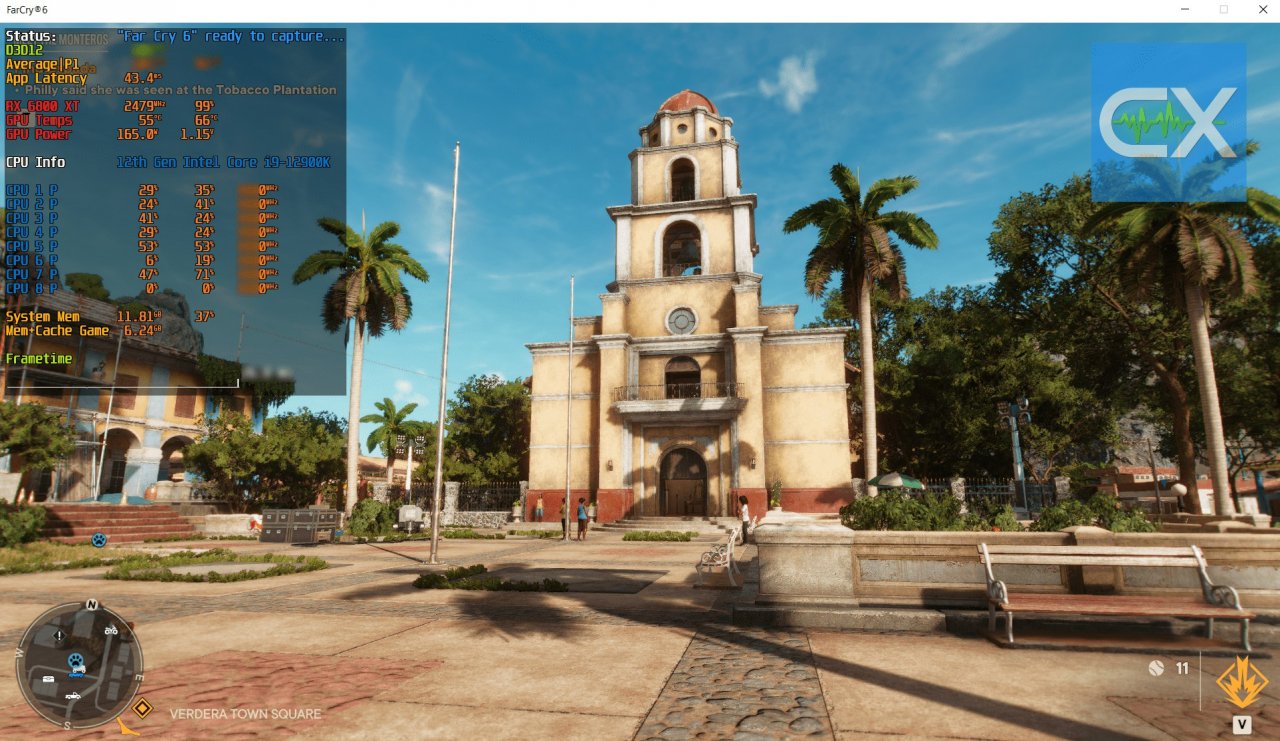Click the S south marker on the compass
This screenshot has height=741, width=1280.
tap(67, 724)
